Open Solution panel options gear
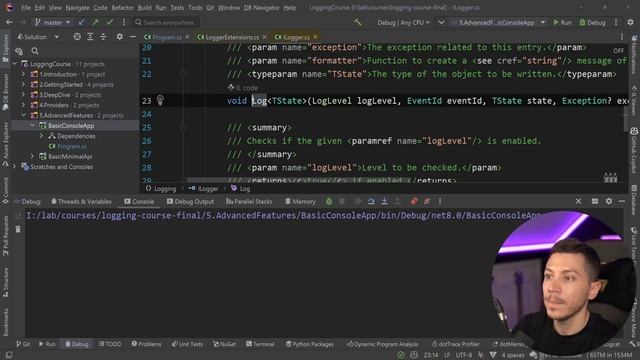This screenshot has width=640, height=360. [x=119, y=37]
